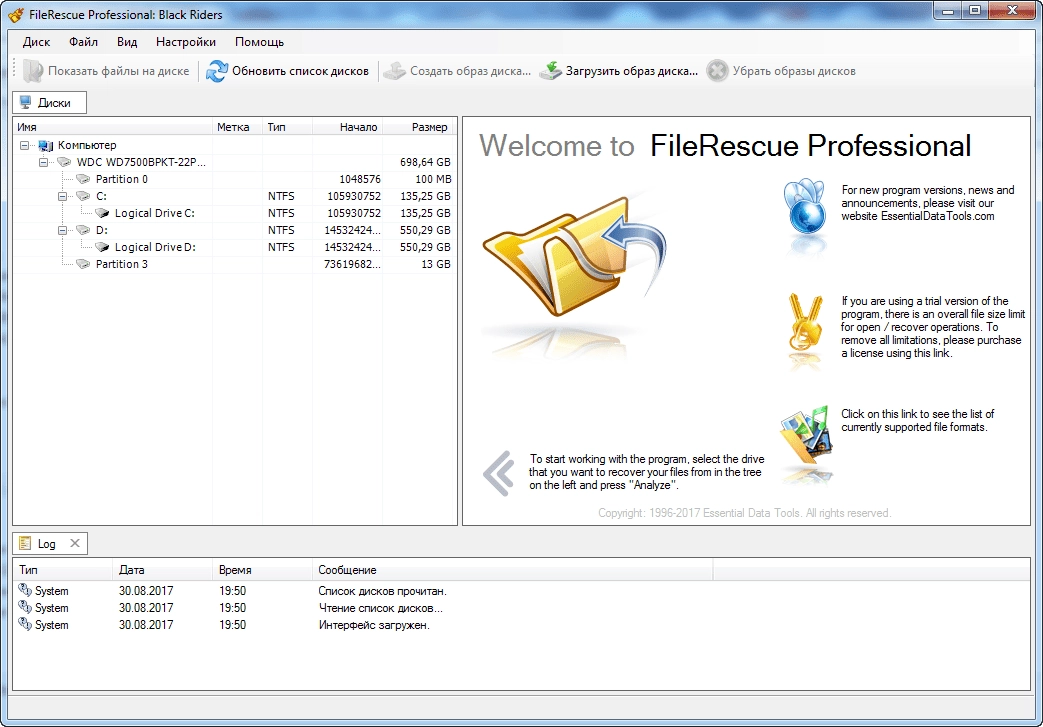Viewport: 1043px width, 727px height.
Task: Click the Show files on disk icon
Action: 32,71
